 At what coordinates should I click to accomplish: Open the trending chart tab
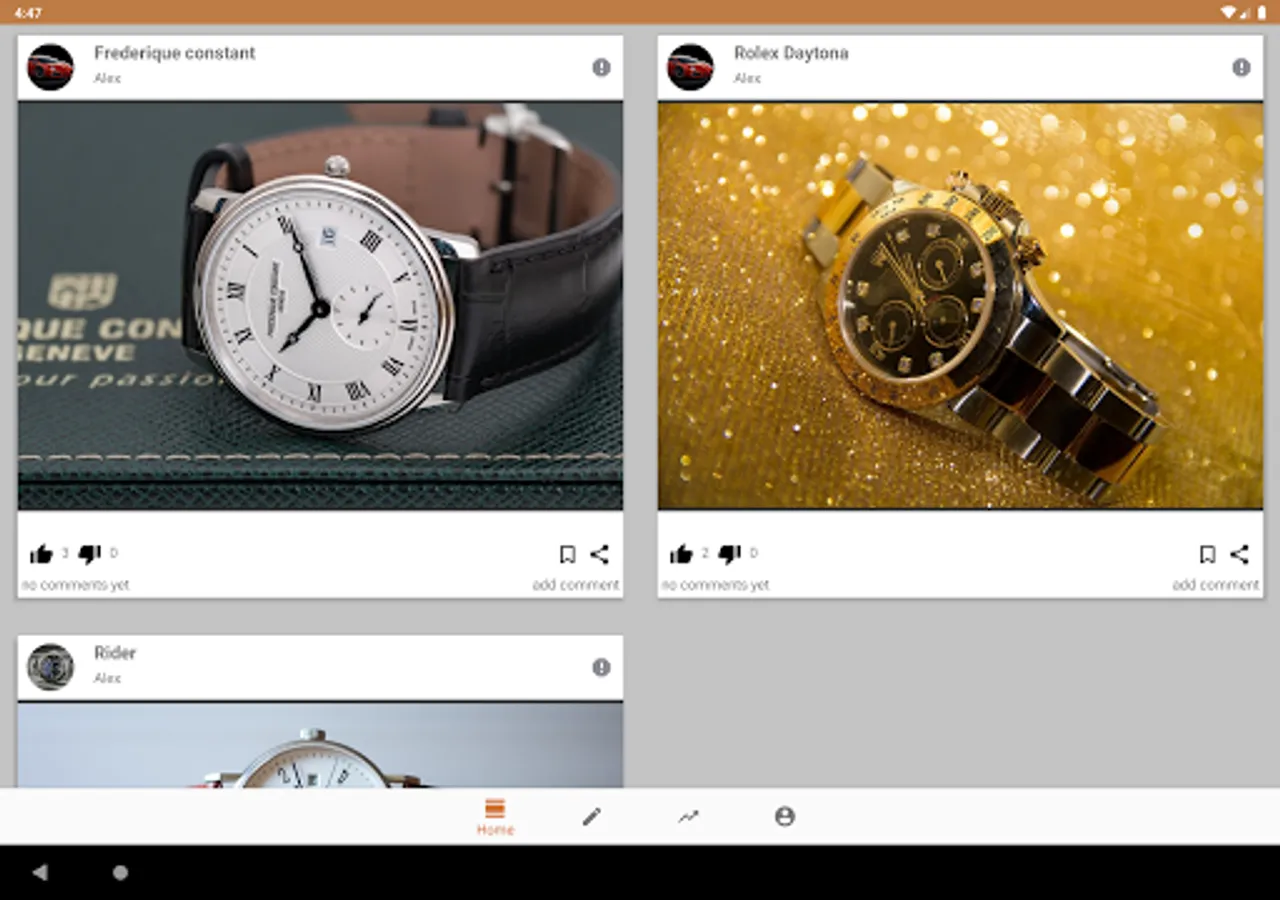pos(688,817)
